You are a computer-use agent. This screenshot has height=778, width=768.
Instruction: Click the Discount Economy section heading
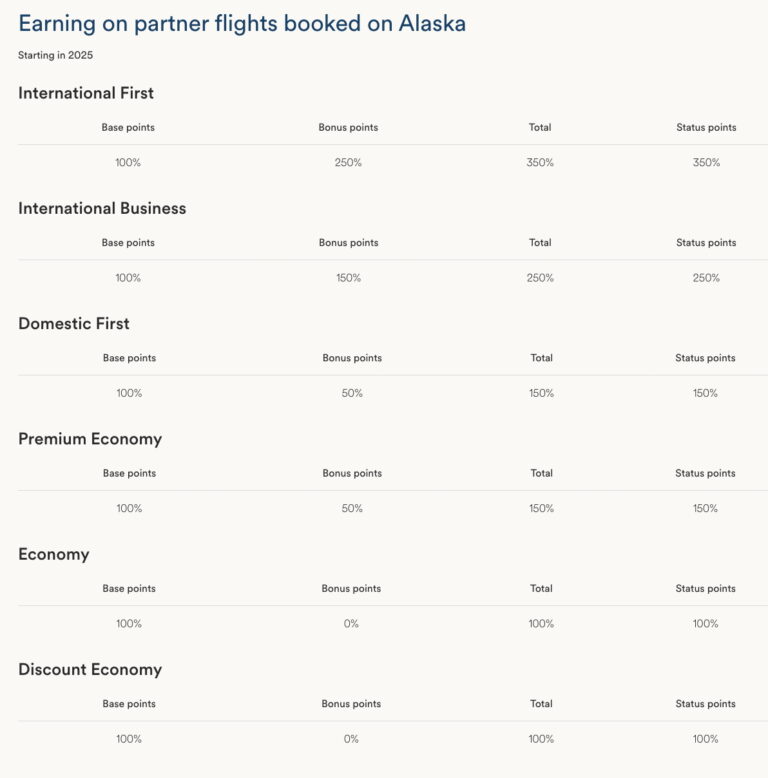pyautogui.click(x=90, y=669)
